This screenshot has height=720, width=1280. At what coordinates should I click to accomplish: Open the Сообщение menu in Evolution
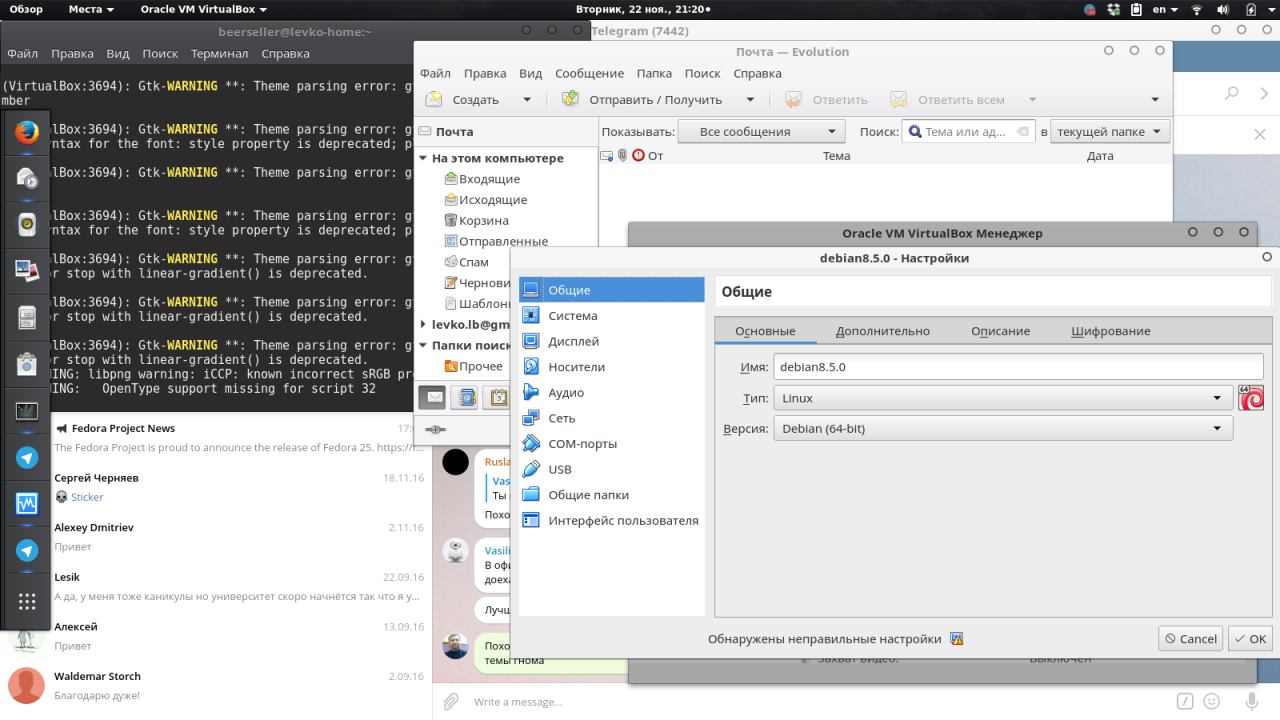coord(589,73)
